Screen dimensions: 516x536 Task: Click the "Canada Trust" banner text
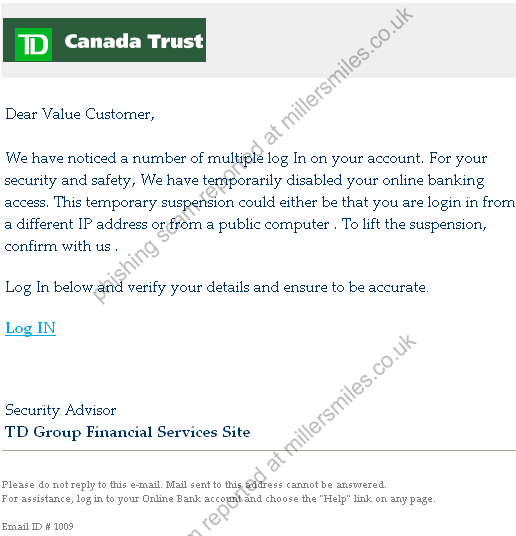(134, 41)
